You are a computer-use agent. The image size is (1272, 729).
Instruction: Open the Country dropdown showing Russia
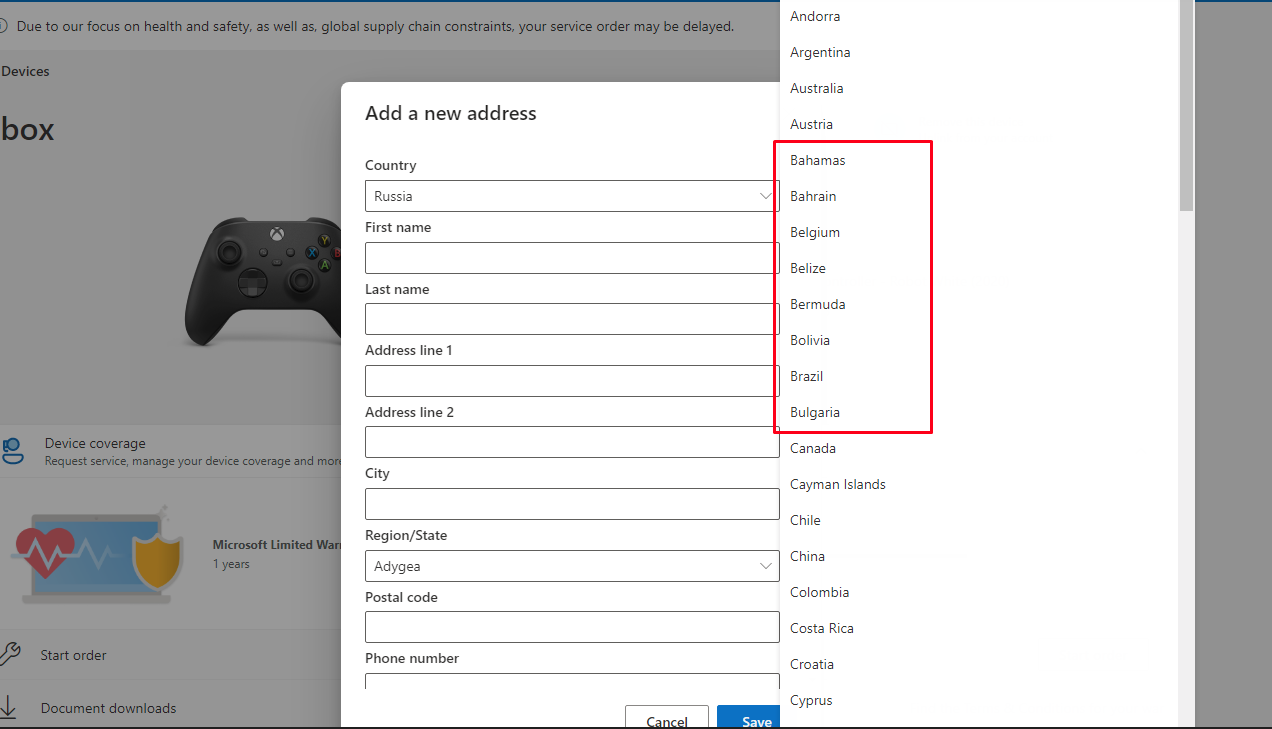572,196
